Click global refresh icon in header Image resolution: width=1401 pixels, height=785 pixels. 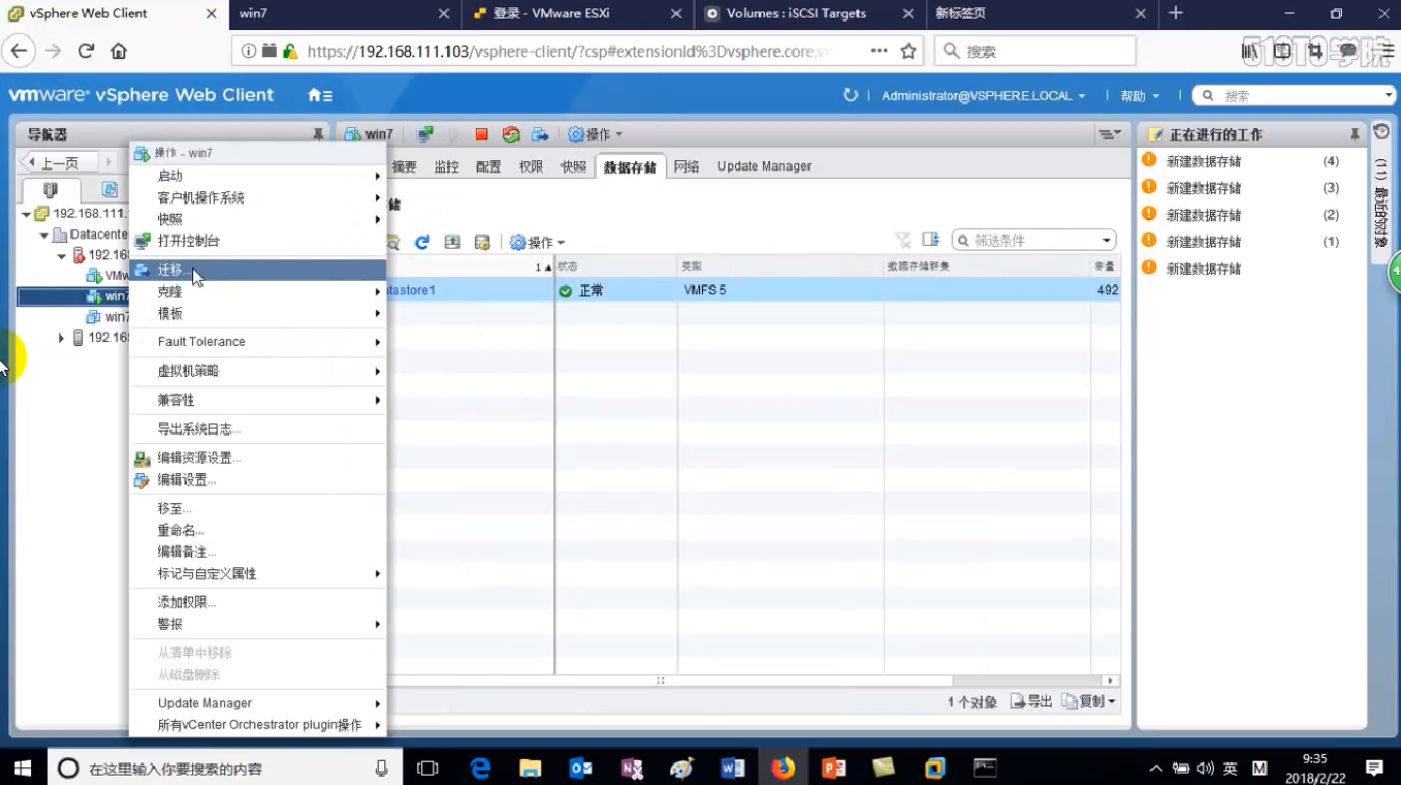click(x=851, y=95)
